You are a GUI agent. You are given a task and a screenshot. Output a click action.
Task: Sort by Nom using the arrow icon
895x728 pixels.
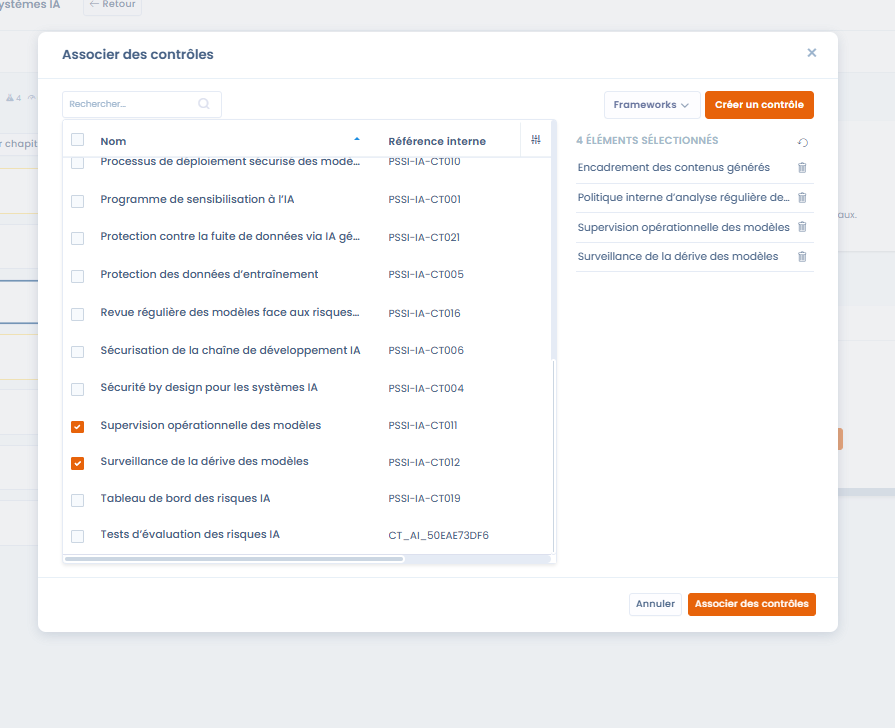click(x=357, y=140)
